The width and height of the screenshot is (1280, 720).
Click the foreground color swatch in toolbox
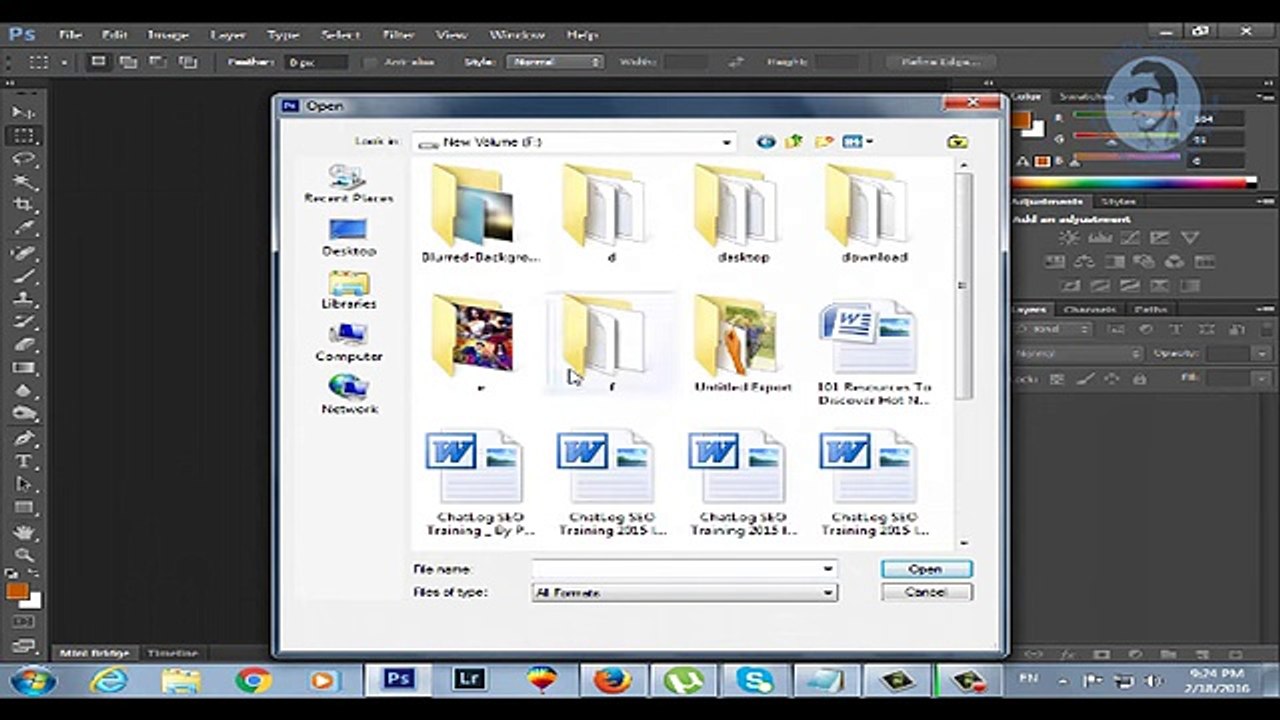pos(17,592)
